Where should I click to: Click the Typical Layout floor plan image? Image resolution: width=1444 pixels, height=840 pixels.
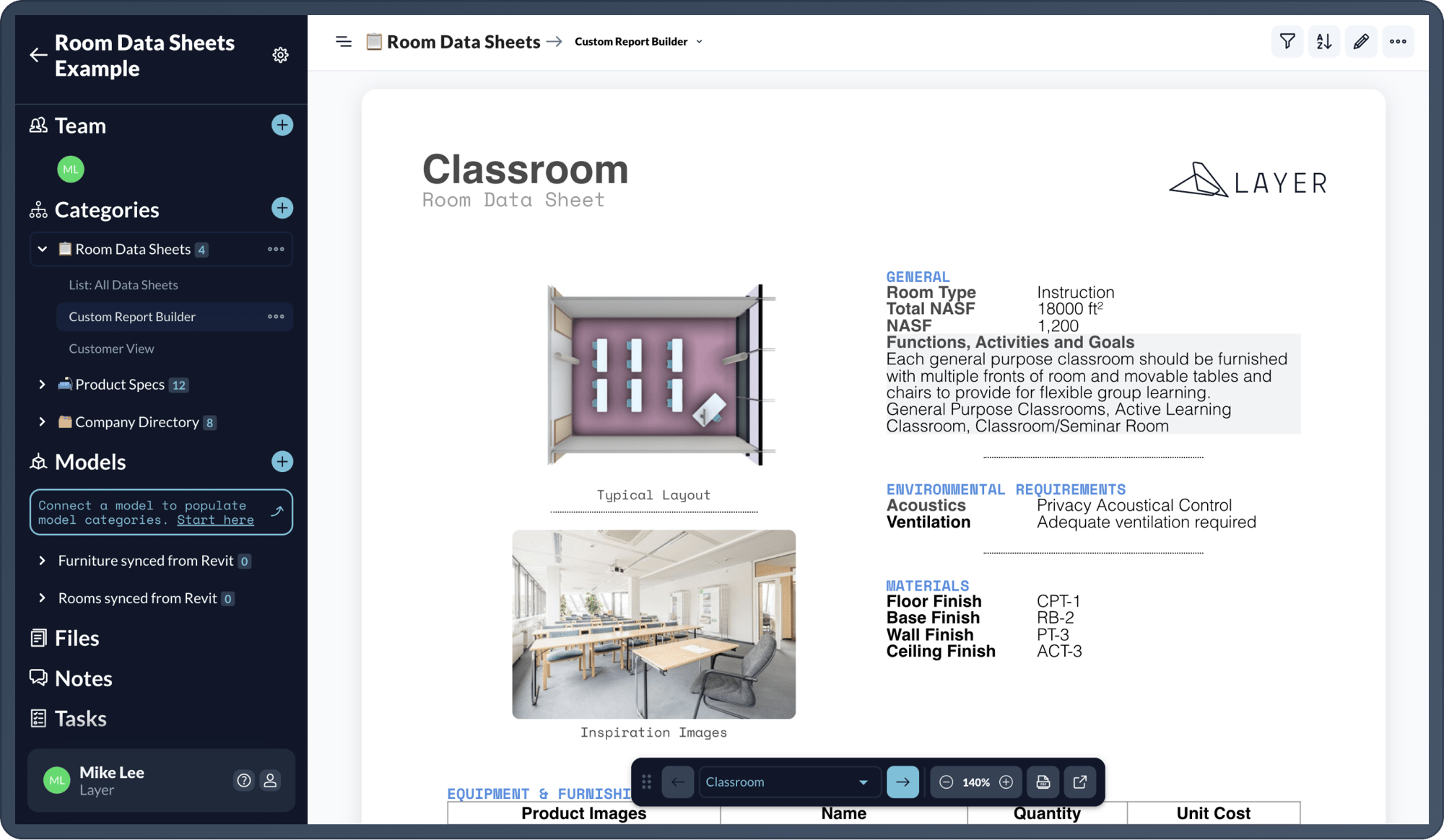(660, 375)
